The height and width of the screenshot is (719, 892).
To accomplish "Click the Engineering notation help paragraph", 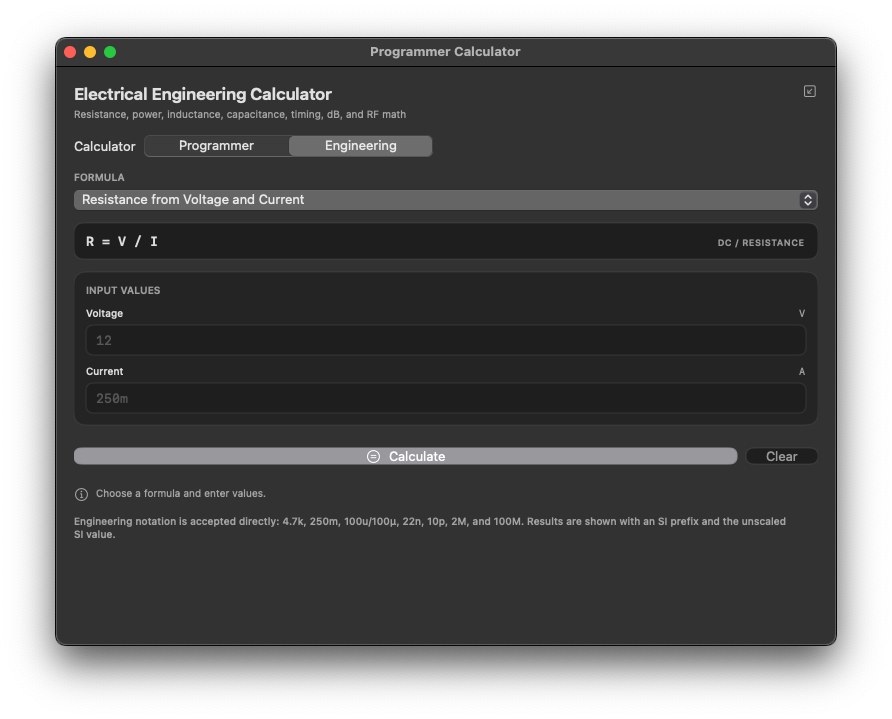I will [x=430, y=528].
